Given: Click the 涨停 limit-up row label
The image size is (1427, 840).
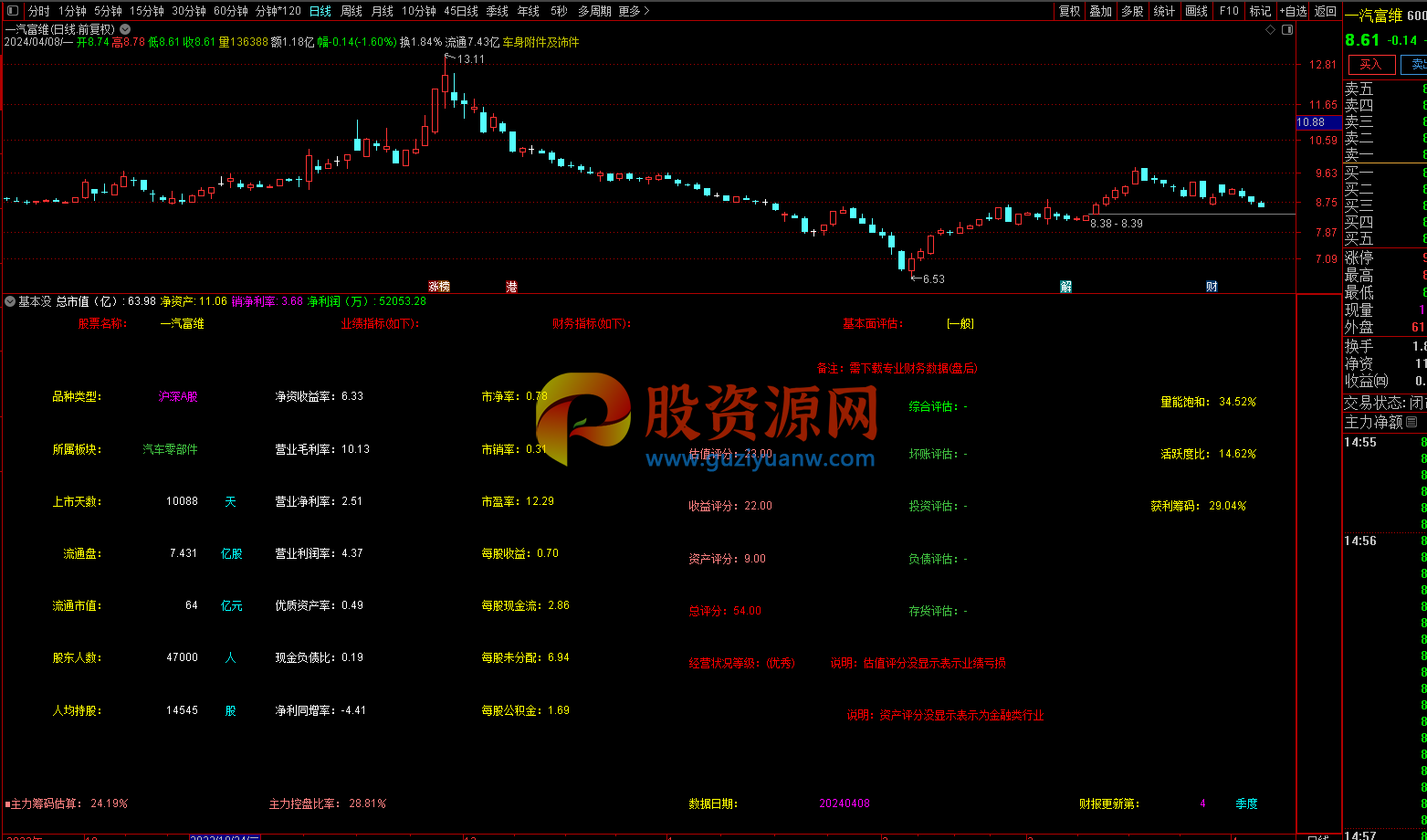Looking at the screenshot, I should [x=1359, y=258].
